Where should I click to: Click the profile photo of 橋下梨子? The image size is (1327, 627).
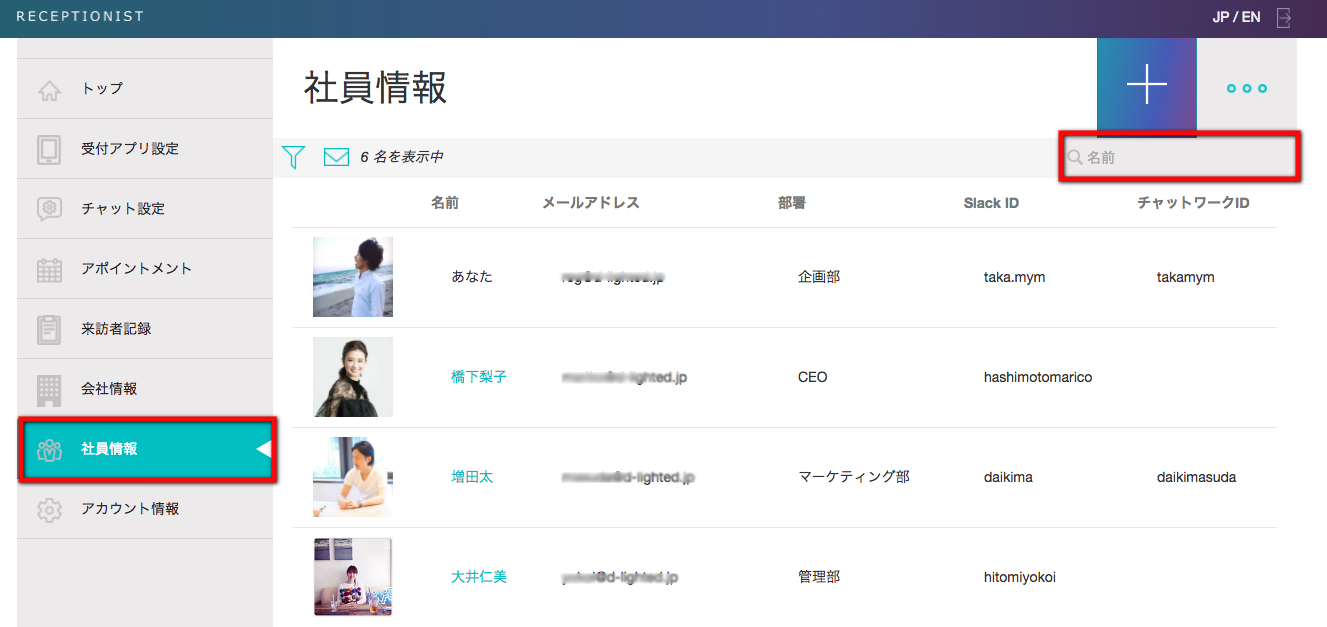click(352, 377)
